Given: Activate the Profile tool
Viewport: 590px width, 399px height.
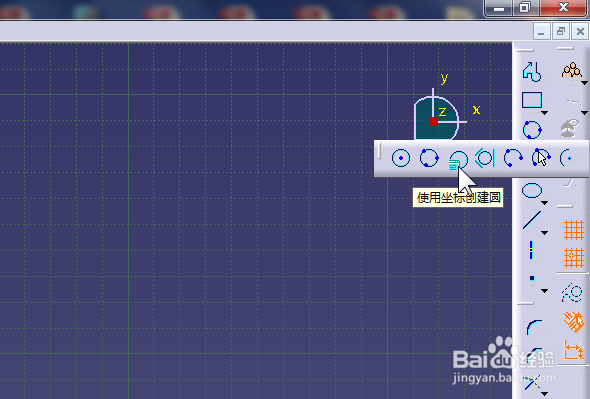Looking at the screenshot, I should [532, 72].
